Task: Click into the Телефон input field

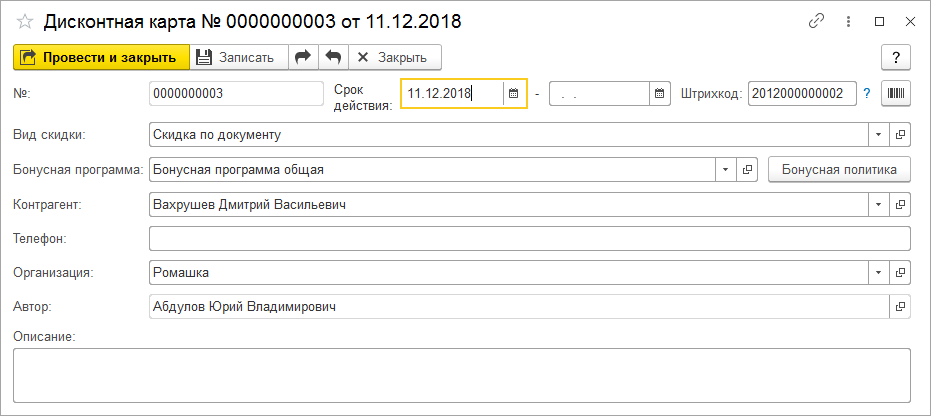Action: pos(529,239)
